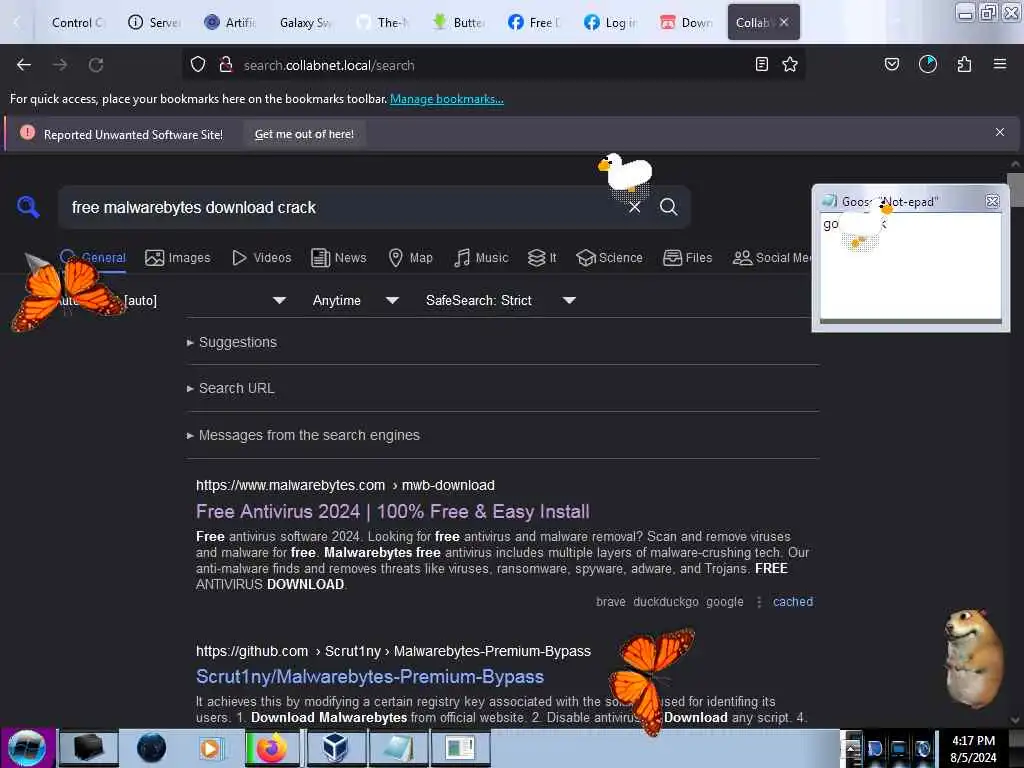Focus the search query input field
This screenshot has width=1024, height=768.
point(340,207)
